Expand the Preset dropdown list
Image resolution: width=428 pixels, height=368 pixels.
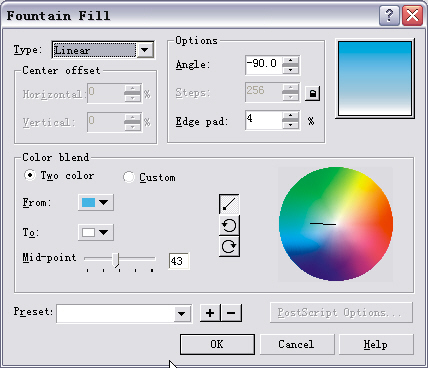point(182,313)
